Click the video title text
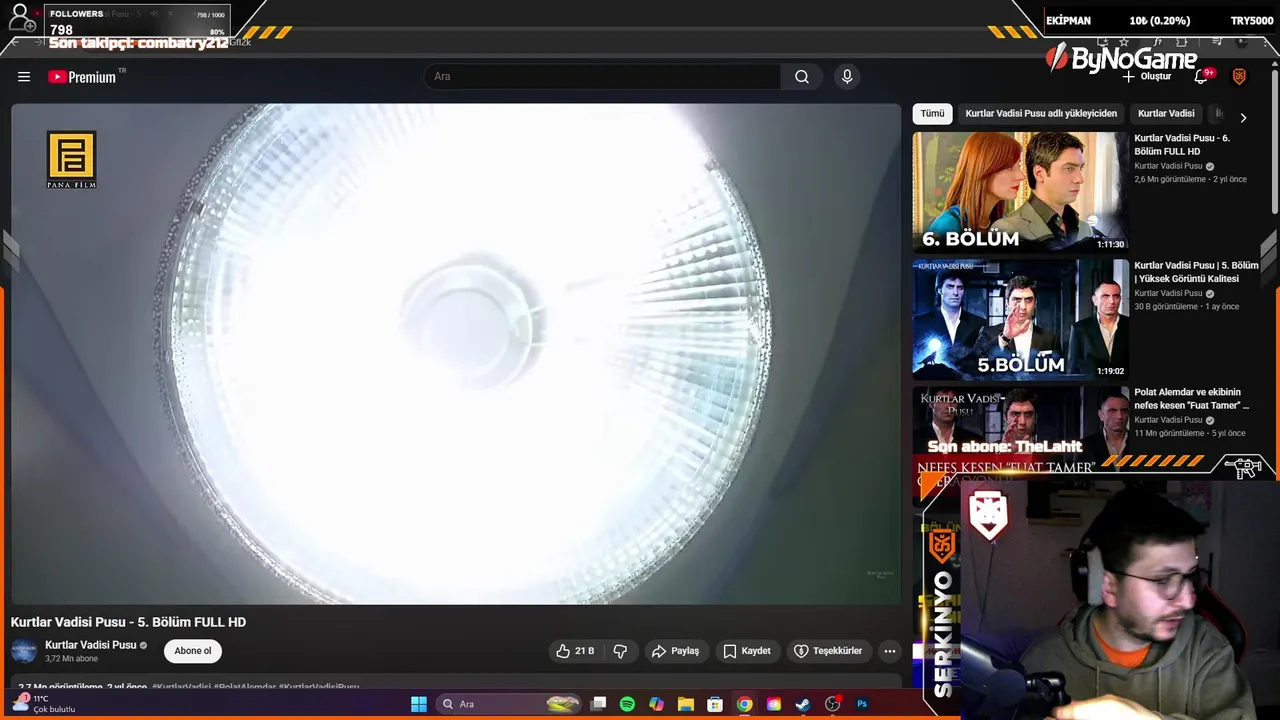1280x720 pixels. [x=128, y=622]
